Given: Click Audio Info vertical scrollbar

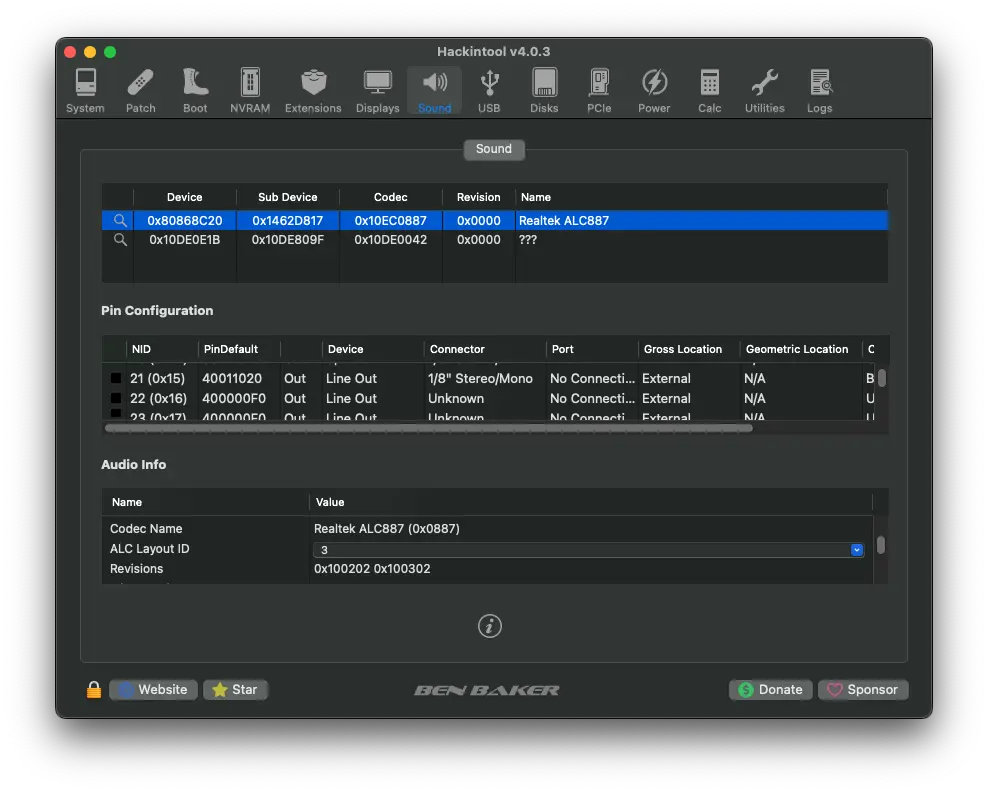Looking at the screenshot, I should click(881, 544).
